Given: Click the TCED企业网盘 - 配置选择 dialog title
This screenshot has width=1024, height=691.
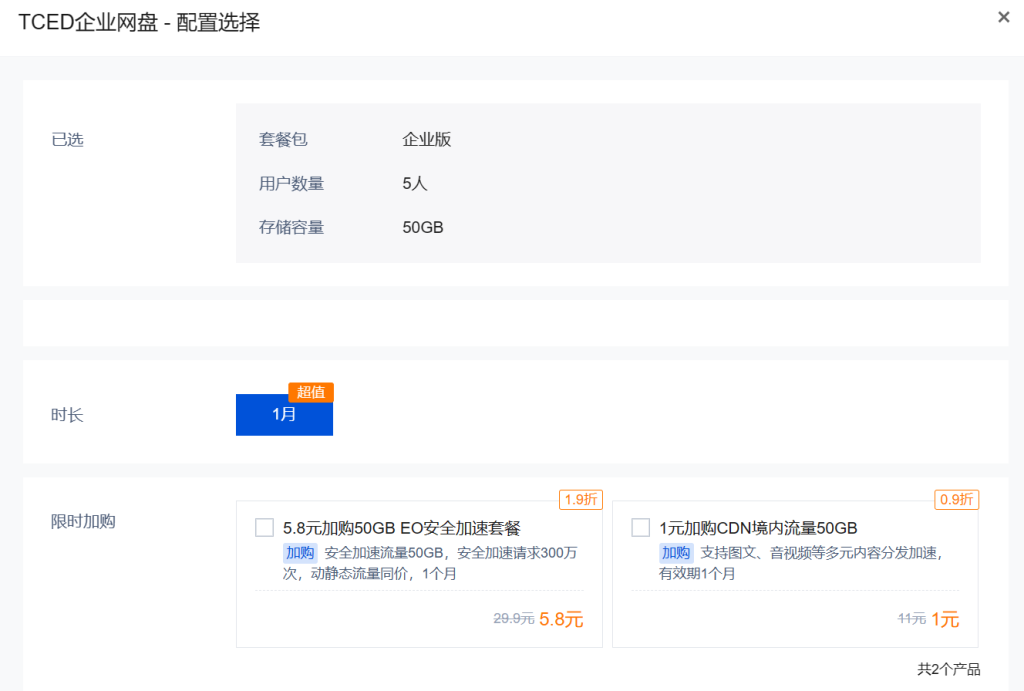Looking at the screenshot, I should pos(139,23).
